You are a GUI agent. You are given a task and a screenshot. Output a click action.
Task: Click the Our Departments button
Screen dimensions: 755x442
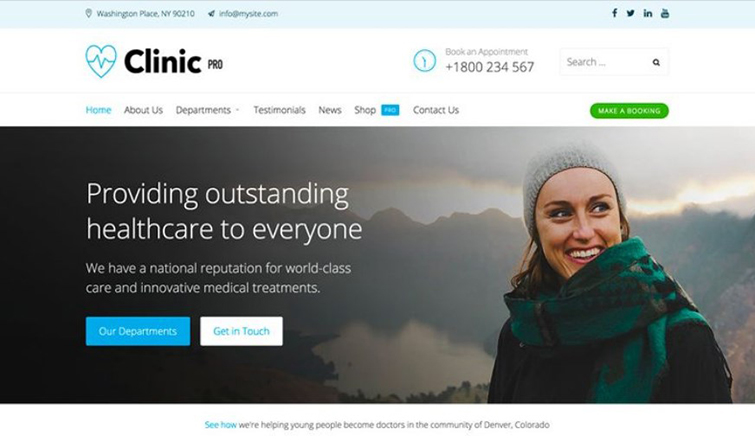[x=138, y=331]
